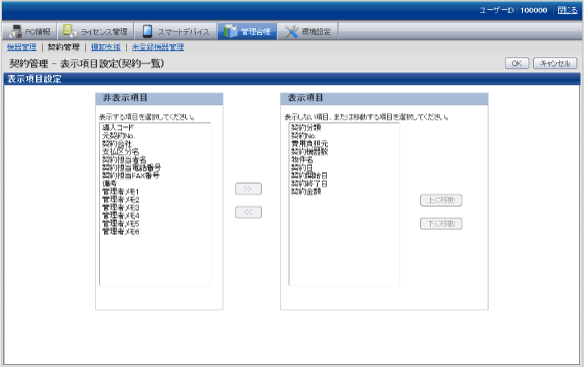The height and width of the screenshot is (367, 584).
Task: Open the PC情報 tab
Action: [x=30, y=31]
